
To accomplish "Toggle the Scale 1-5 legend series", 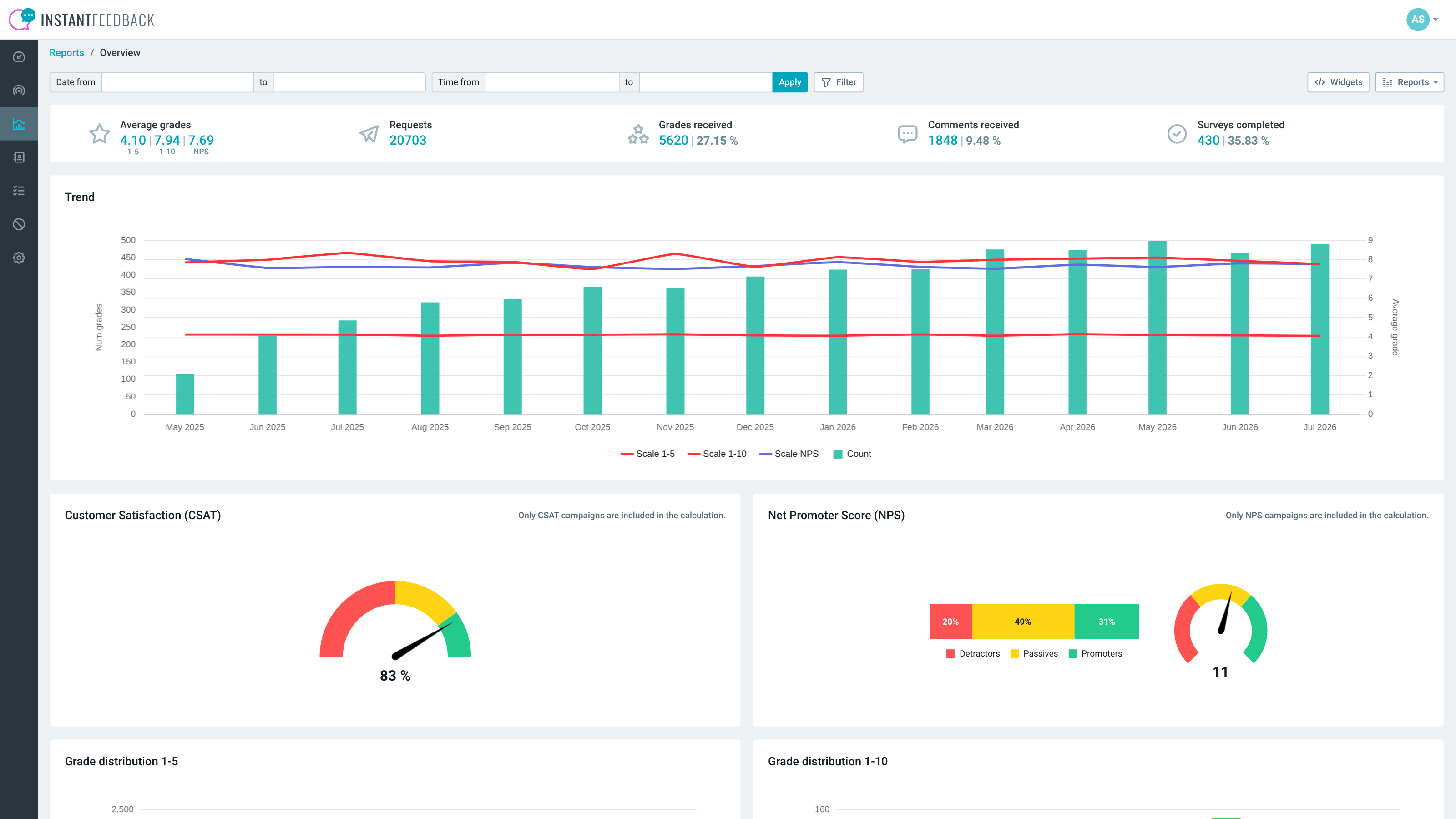I will coord(648,454).
